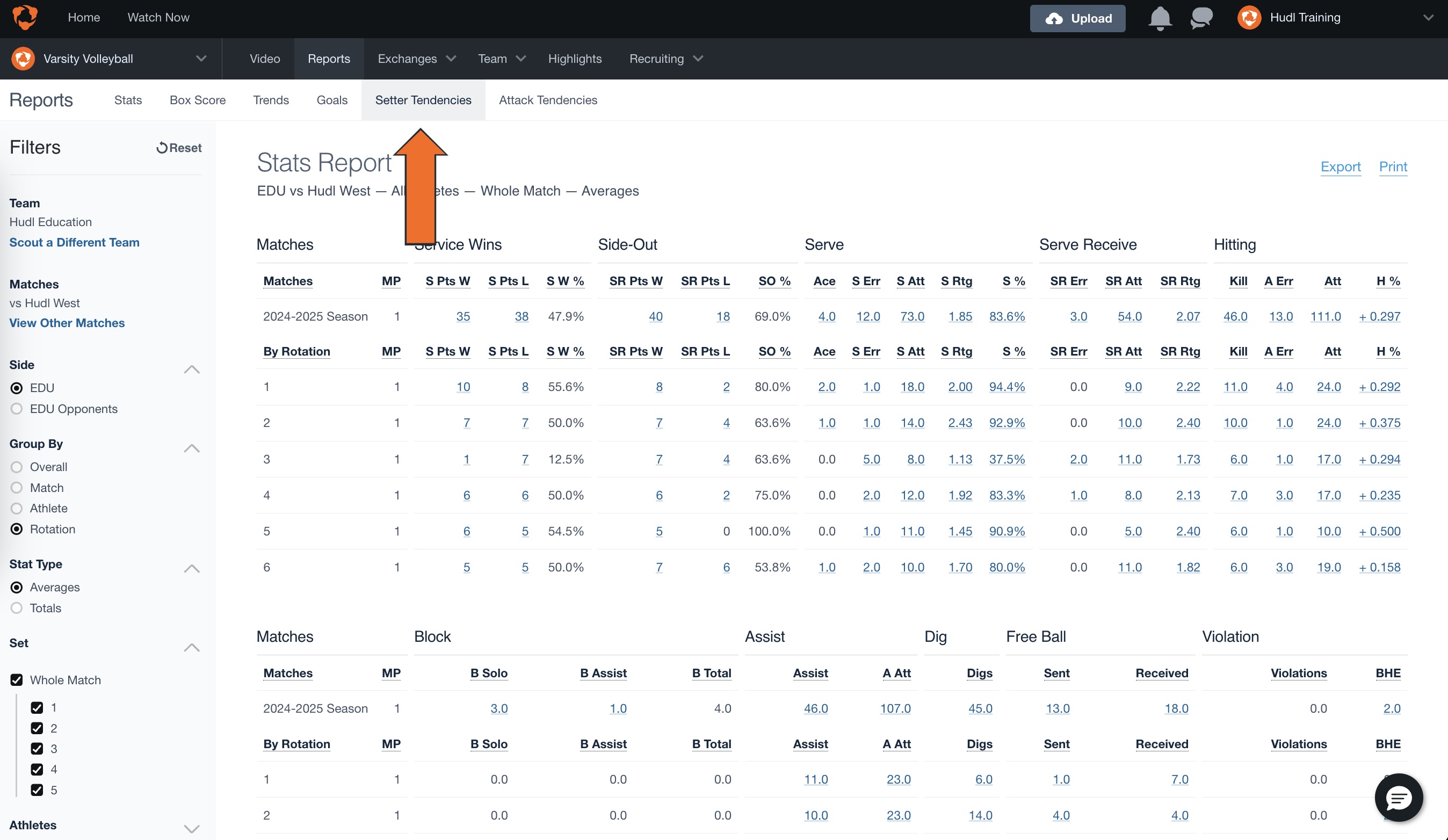Click Scout a Different Team link
The width and height of the screenshot is (1448, 840).
(74, 242)
